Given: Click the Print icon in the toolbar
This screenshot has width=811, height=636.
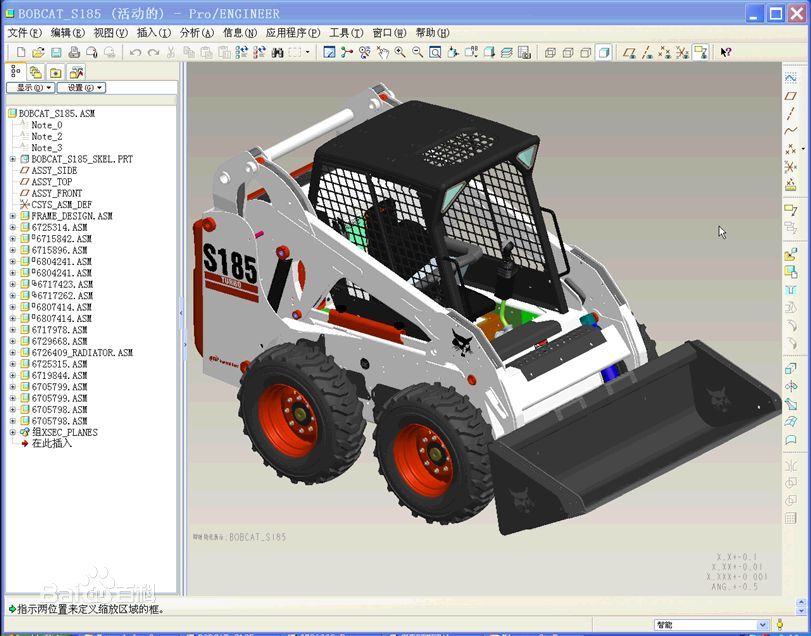Looking at the screenshot, I should [73, 52].
